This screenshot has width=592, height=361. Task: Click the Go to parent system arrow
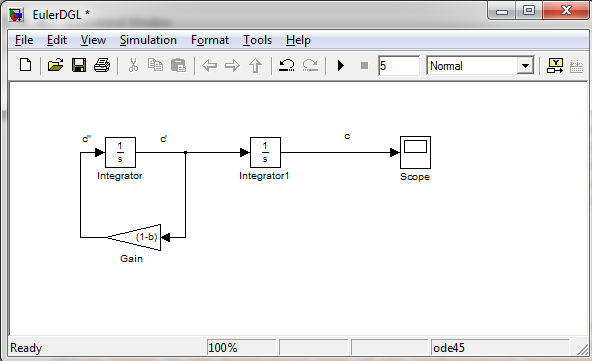256,66
